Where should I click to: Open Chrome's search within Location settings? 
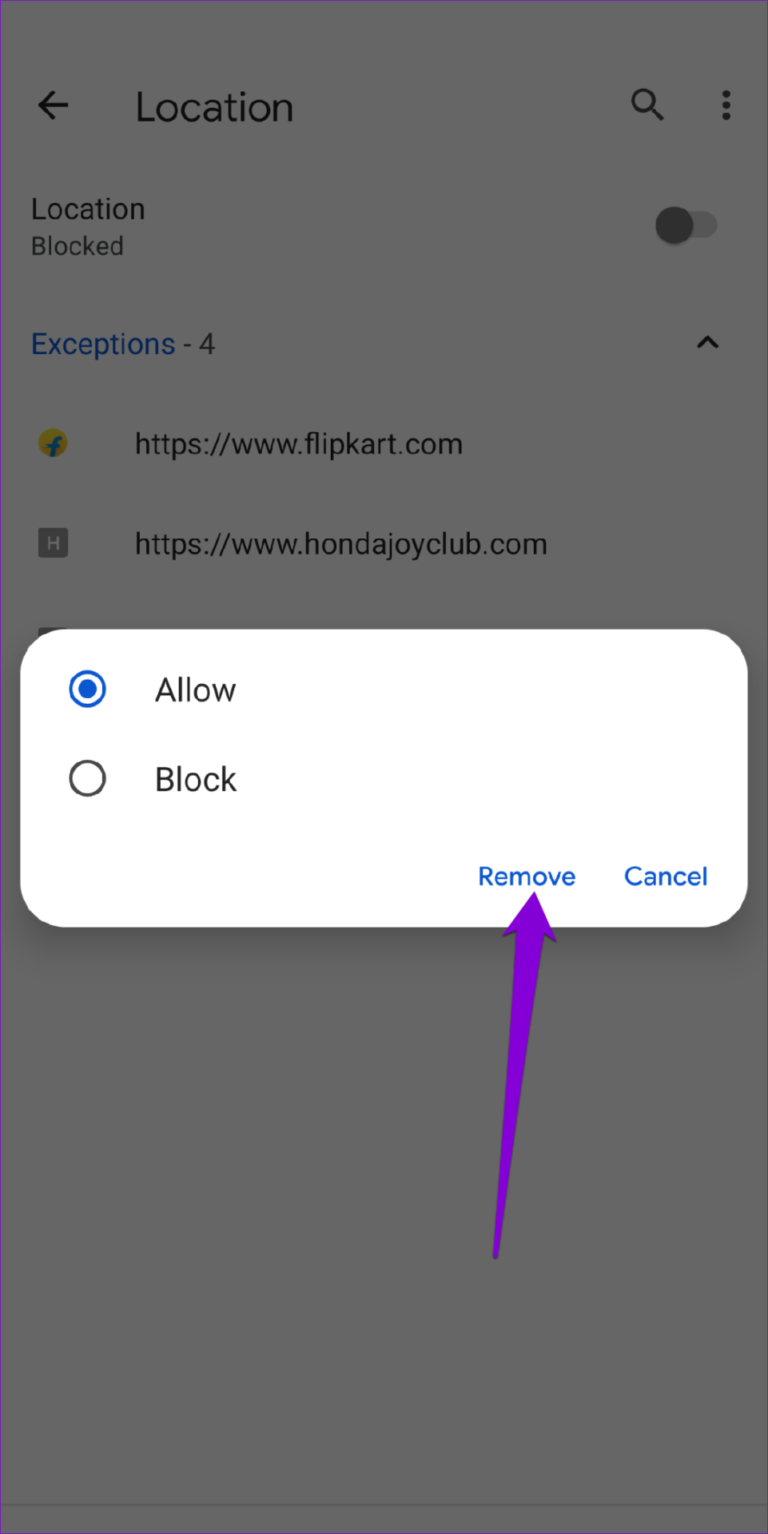point(647,105)
